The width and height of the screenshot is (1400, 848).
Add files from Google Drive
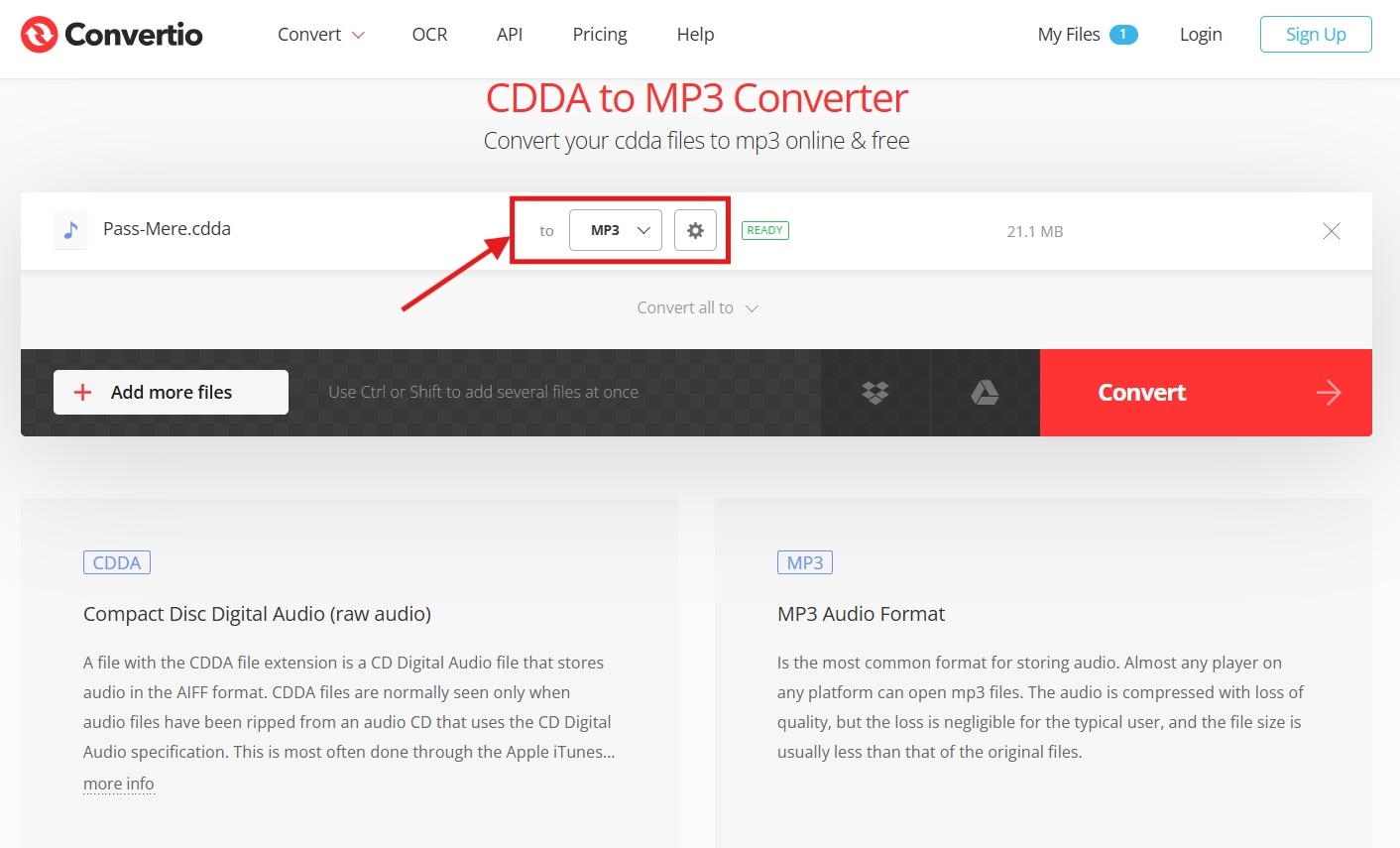pyautogui.click(x=985, y=393)
